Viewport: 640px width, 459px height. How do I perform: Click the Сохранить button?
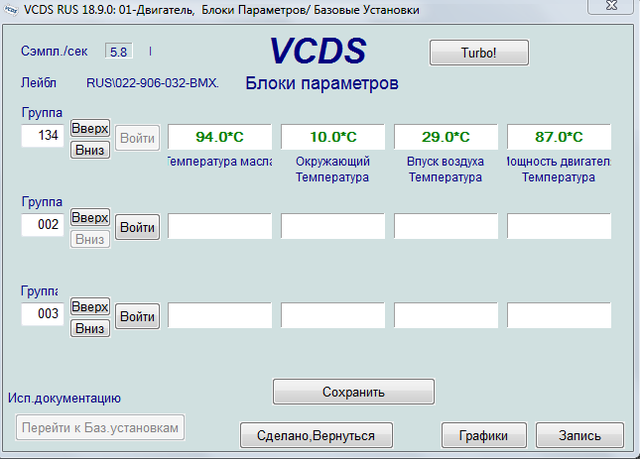pos(354,392)
